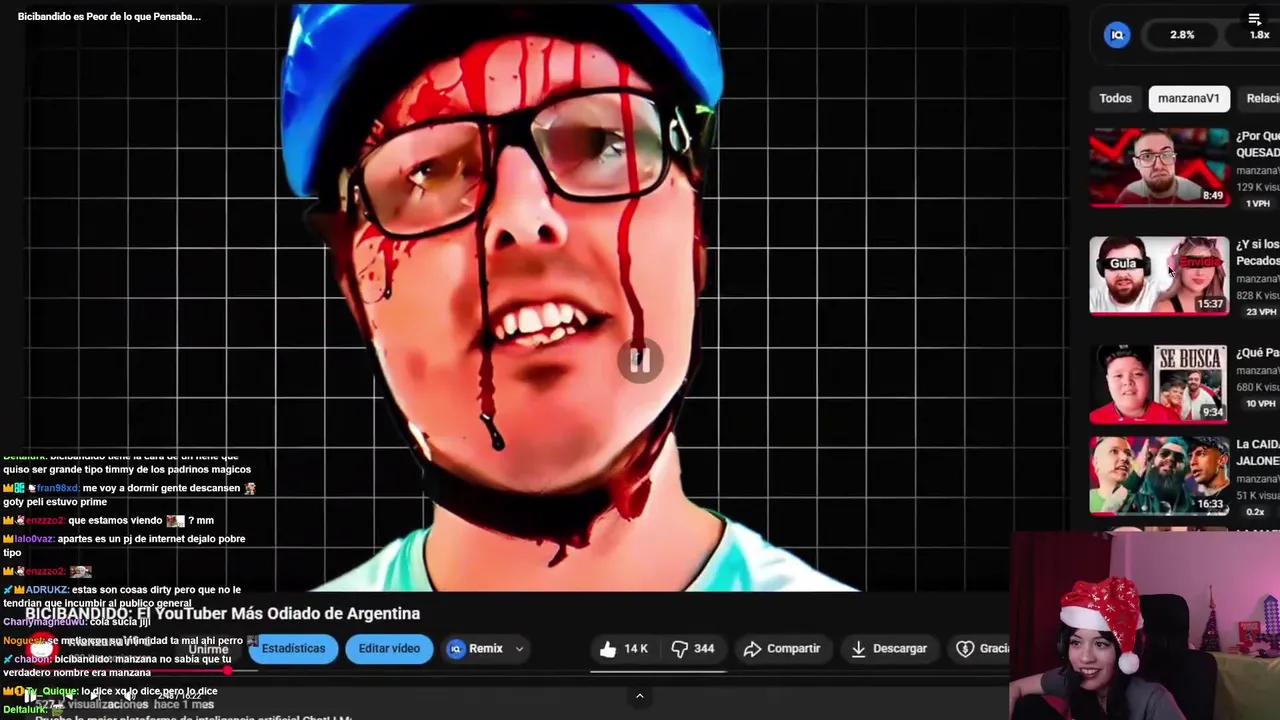Select the manzanaV1 filter tab
Viewport: 1280px width, 720px height.
(x=1188, y=98)
